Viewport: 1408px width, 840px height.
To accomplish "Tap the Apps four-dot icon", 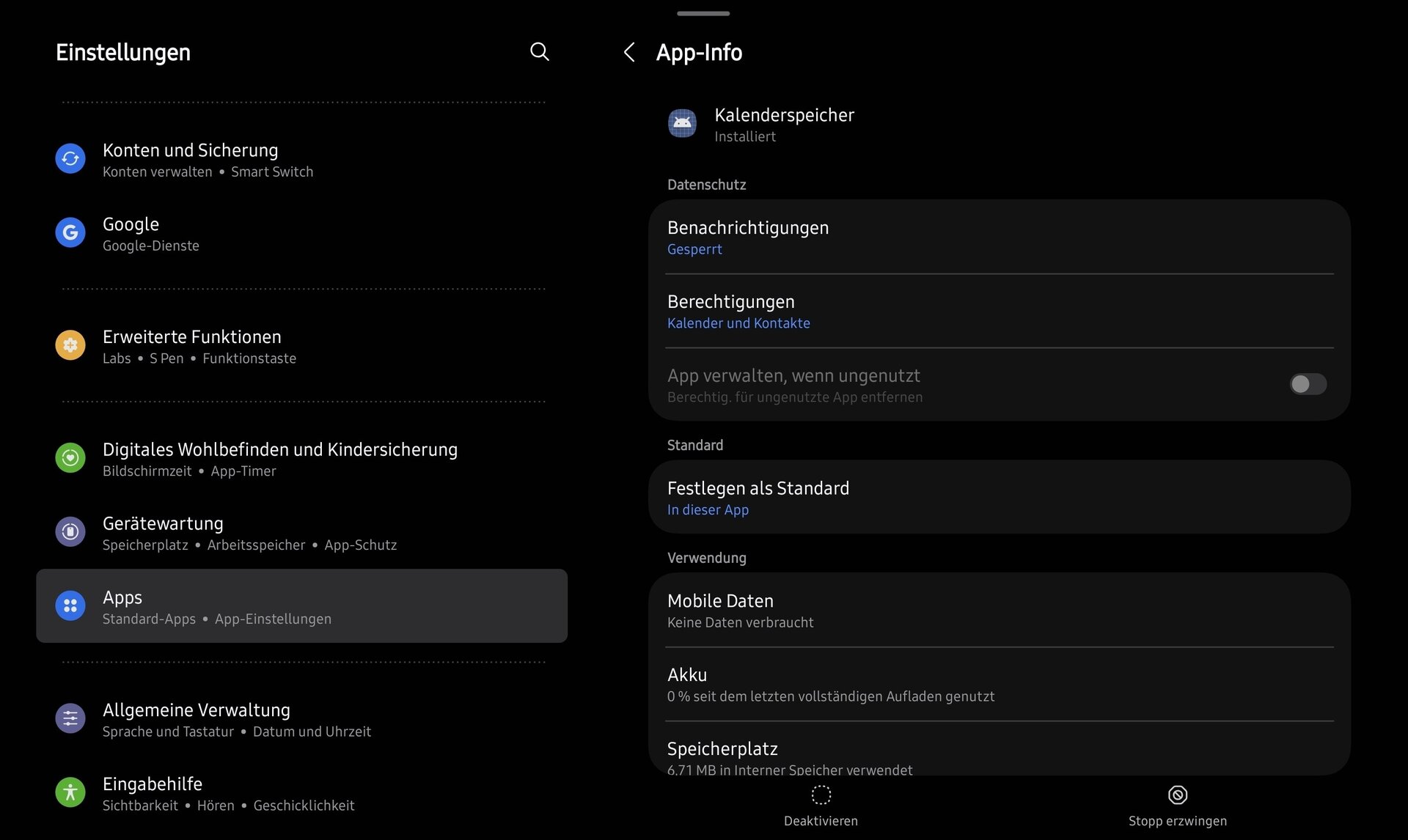I will pyautogui.click(x=70, y=605).
